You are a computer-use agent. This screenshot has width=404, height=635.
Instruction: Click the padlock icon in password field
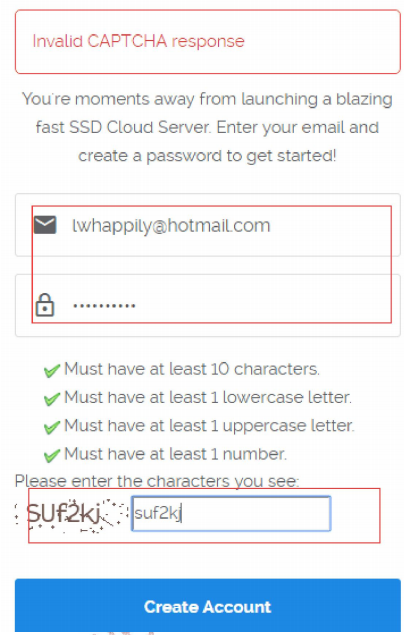pyautogui.click(x=45, y=305)
